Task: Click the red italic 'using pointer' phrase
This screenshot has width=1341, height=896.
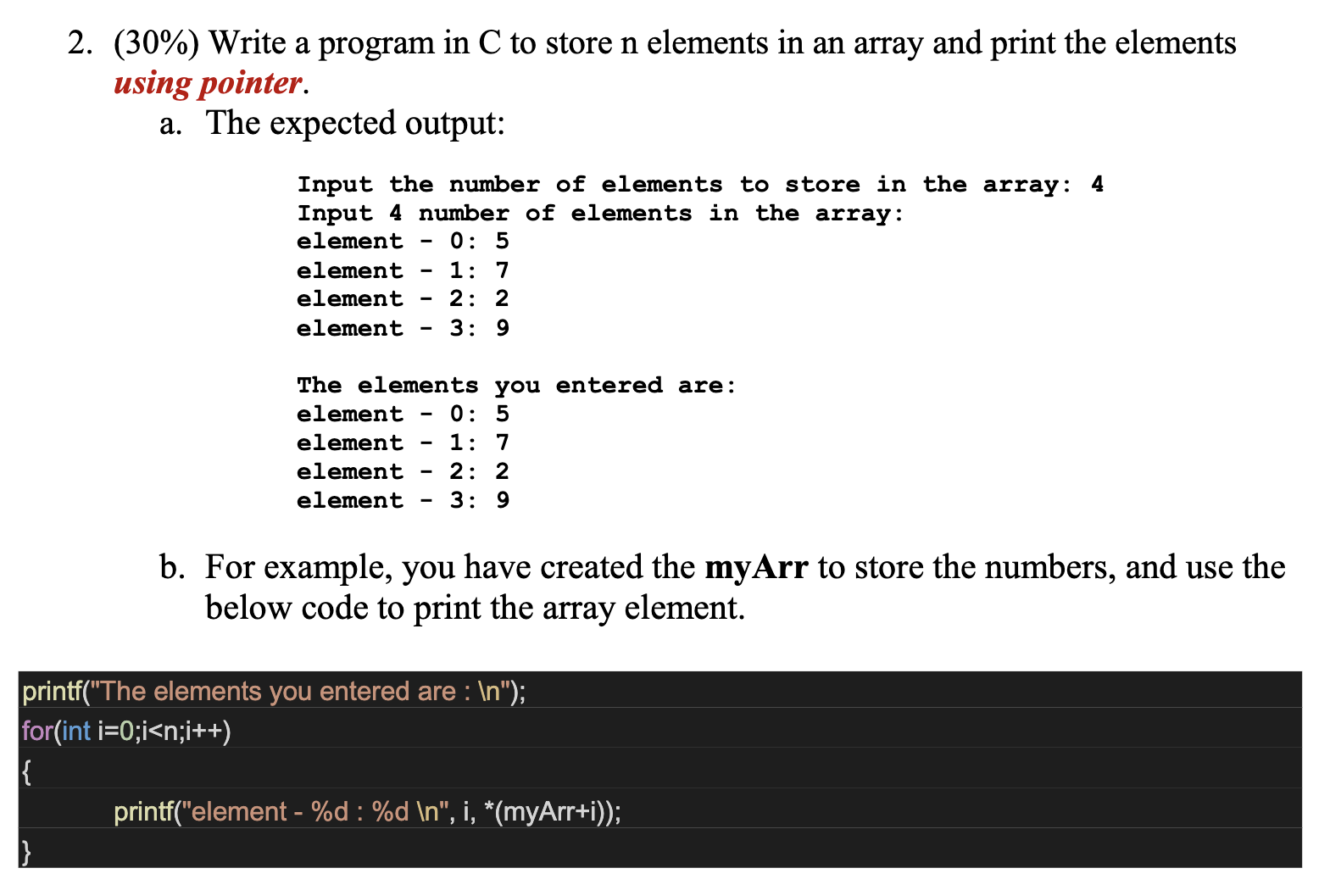Action: click(208, 83)
